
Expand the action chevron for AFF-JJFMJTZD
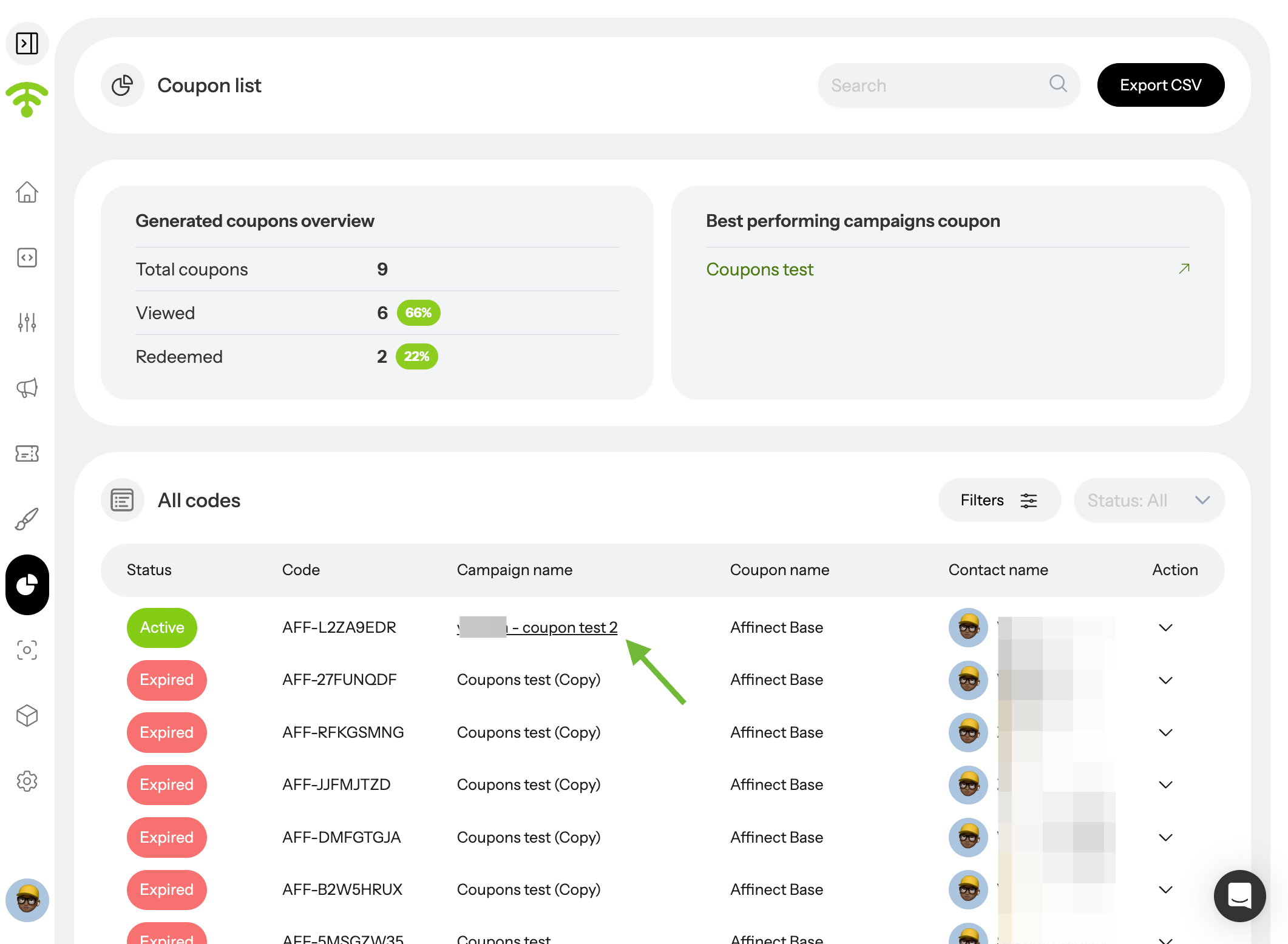(x=1165, y=785)
